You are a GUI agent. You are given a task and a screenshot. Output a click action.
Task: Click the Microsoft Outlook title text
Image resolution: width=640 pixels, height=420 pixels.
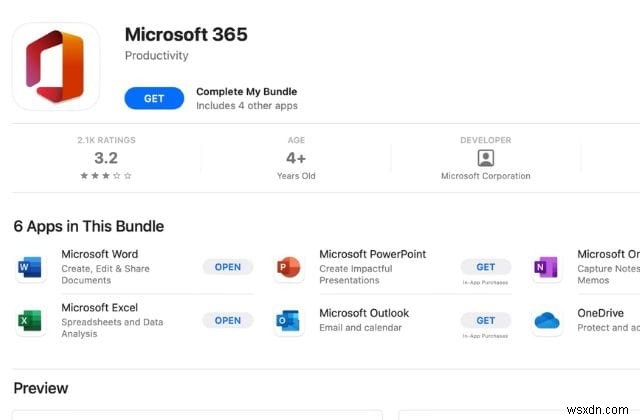[x=364, y=313]
